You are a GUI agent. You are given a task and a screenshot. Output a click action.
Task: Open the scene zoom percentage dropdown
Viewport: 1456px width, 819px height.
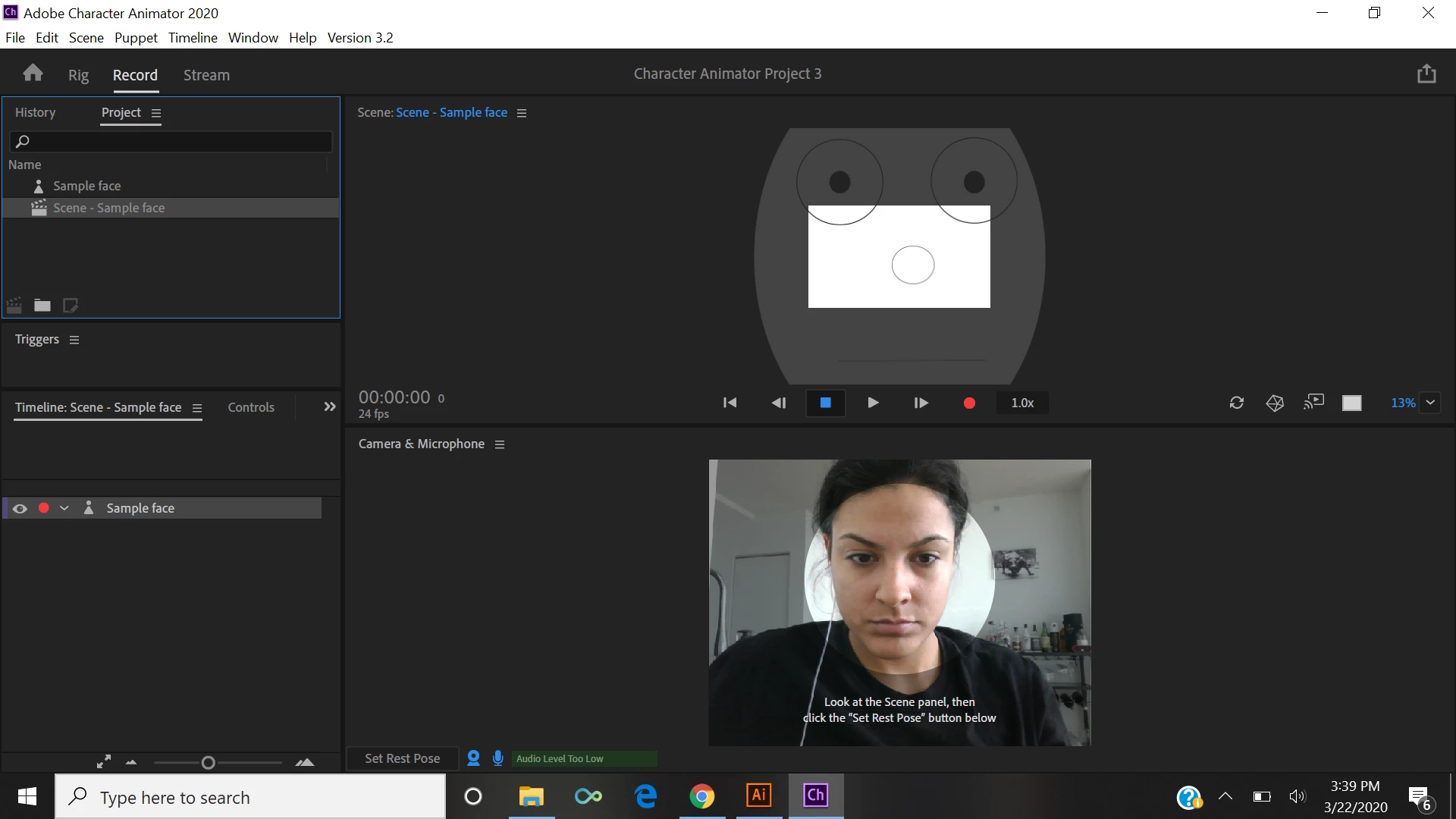click(1430, 403)
